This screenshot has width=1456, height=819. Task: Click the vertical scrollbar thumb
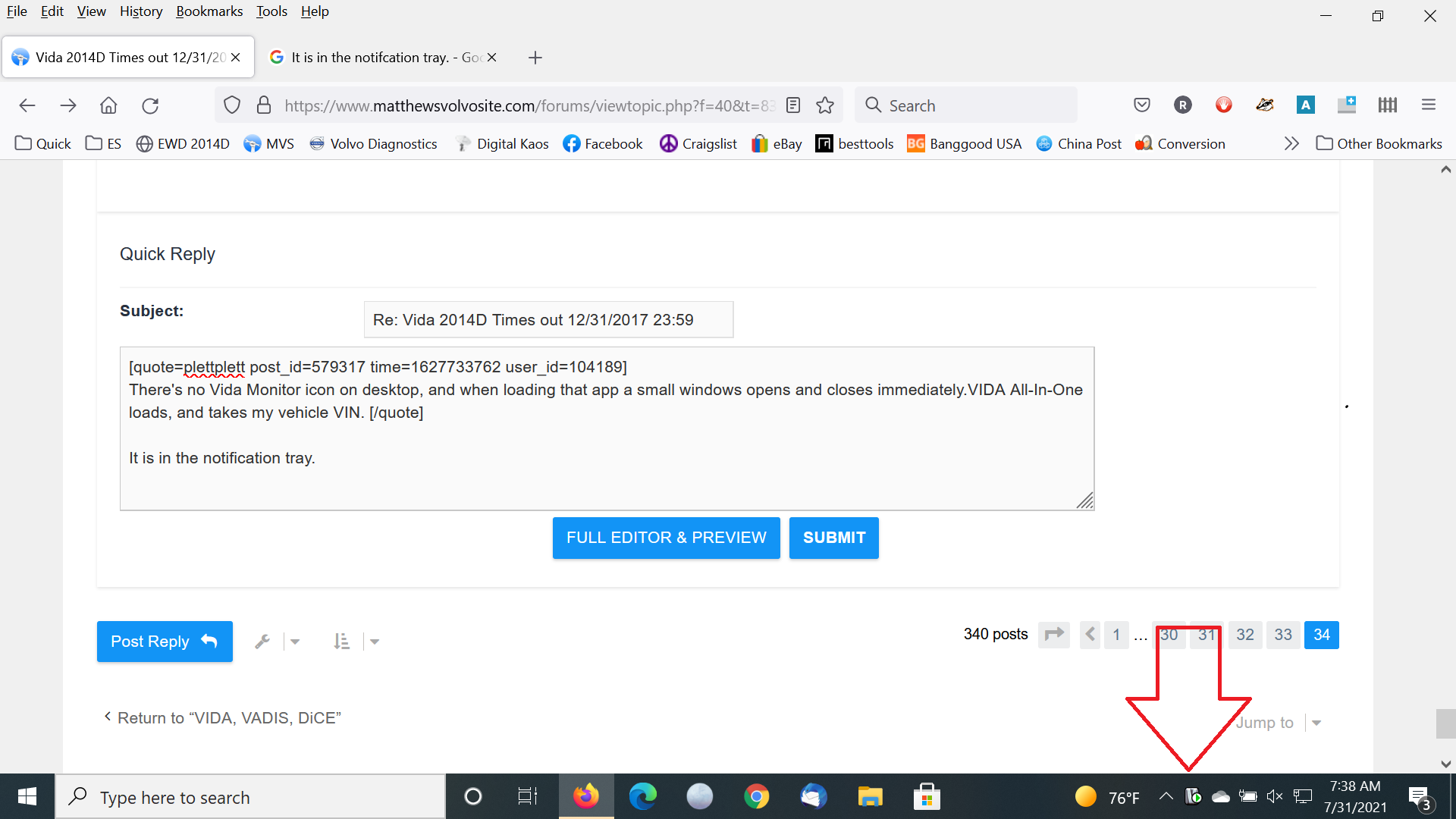click(1445, 723)
